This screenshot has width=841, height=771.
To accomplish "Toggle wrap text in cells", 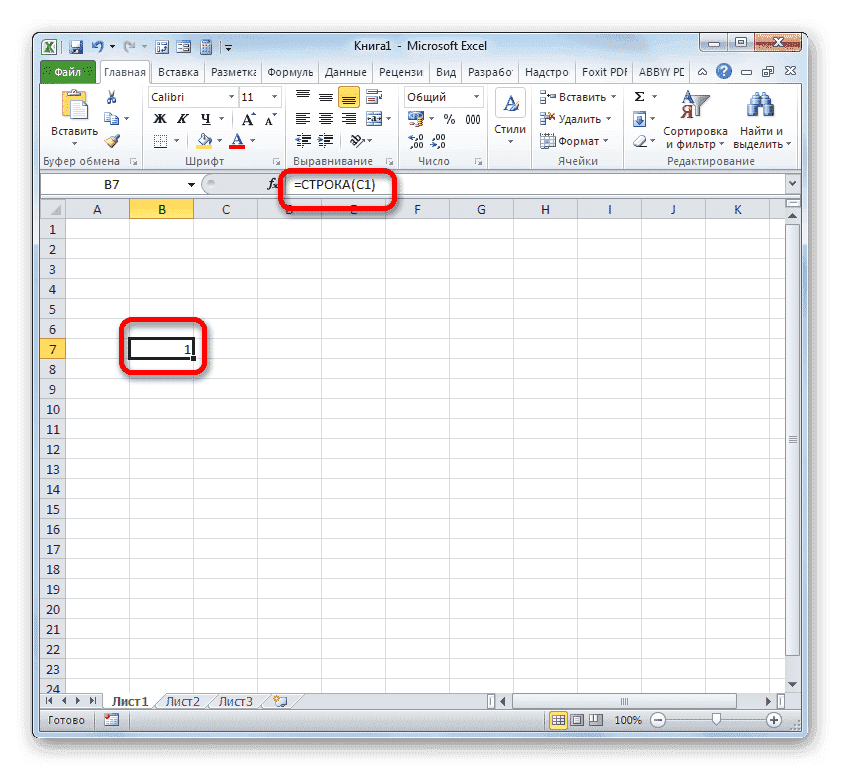I will [x=374, y=96].
